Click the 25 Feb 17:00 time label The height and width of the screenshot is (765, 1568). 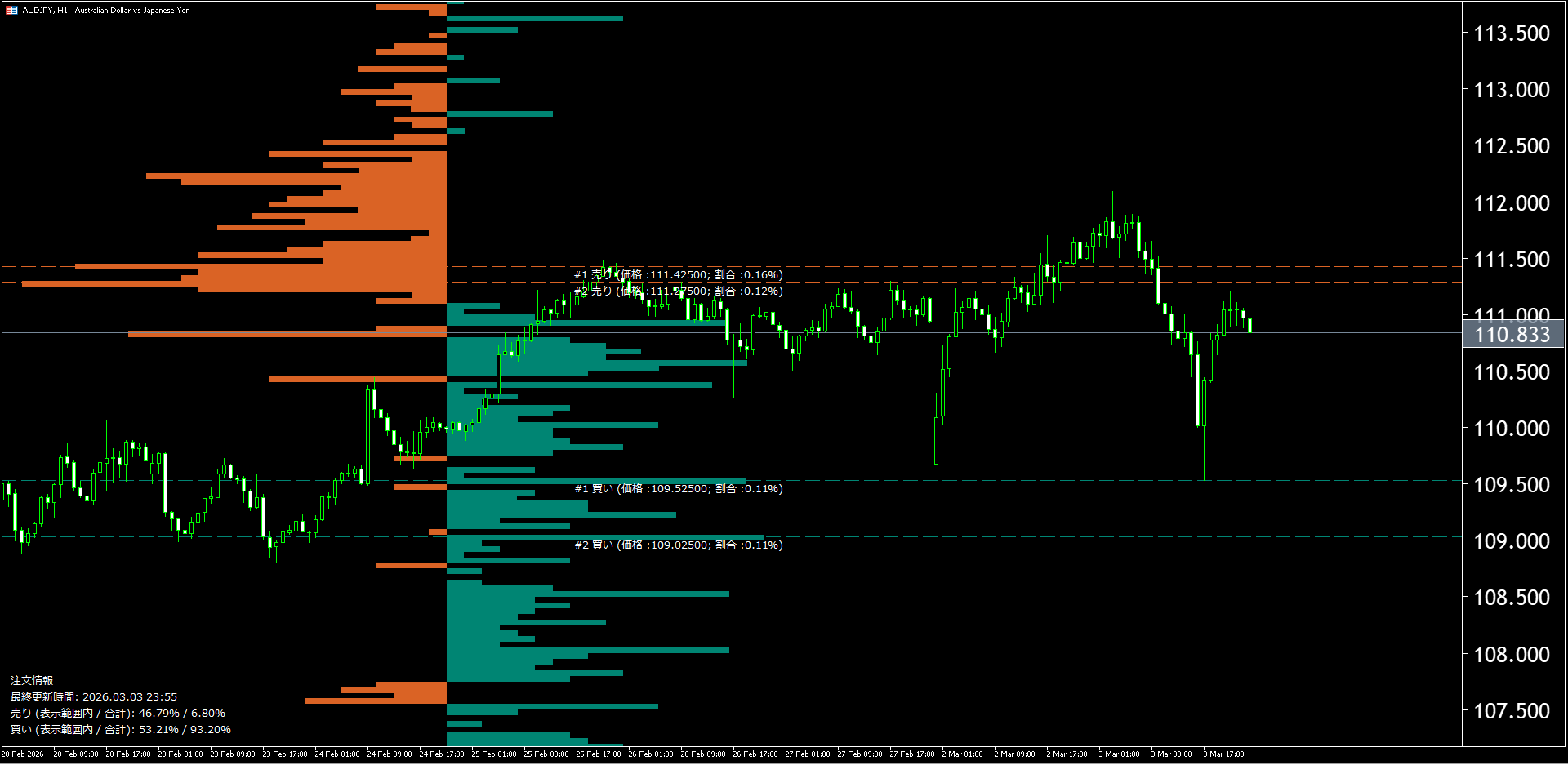pos(599,754)
